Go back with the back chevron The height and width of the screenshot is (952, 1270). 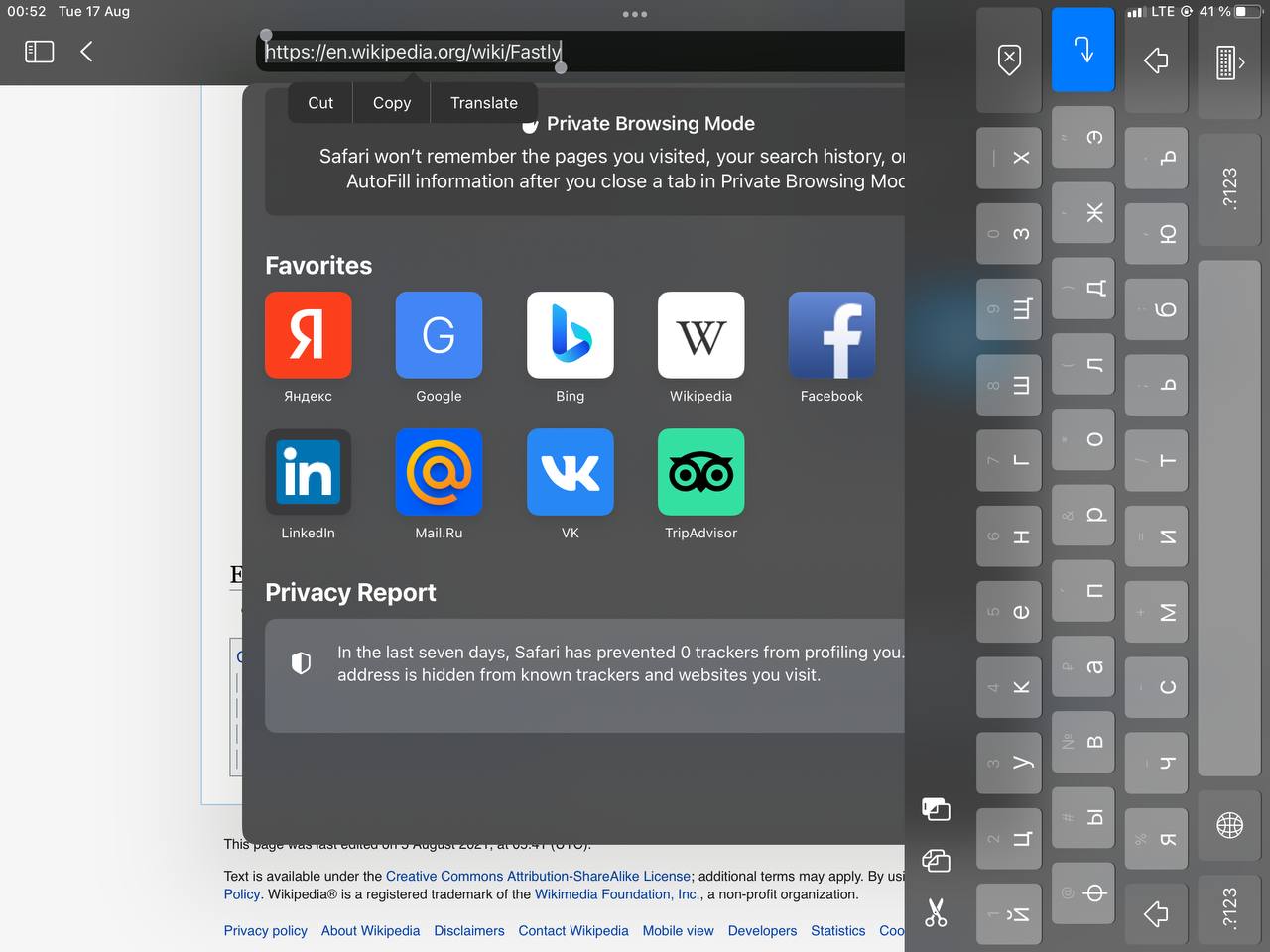pos(86,52)
